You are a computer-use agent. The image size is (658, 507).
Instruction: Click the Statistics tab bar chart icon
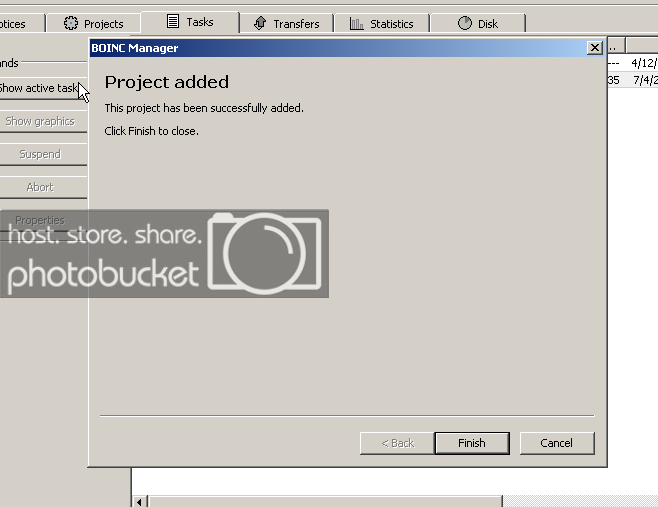(x=357, y=23)
